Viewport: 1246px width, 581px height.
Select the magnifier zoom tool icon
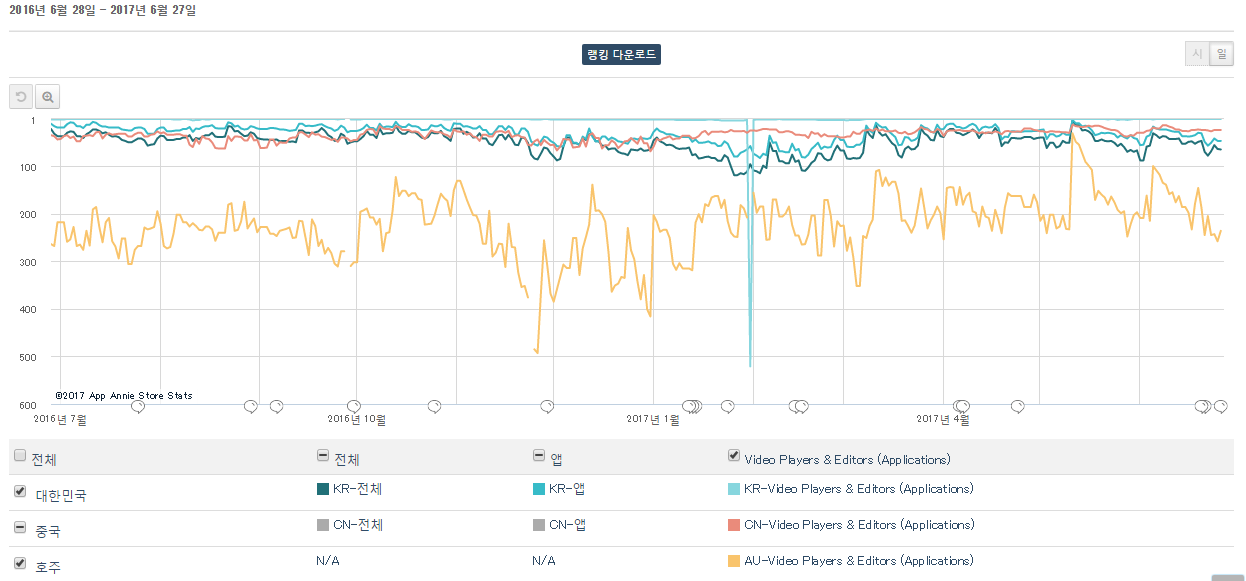(x=47, y=97)
